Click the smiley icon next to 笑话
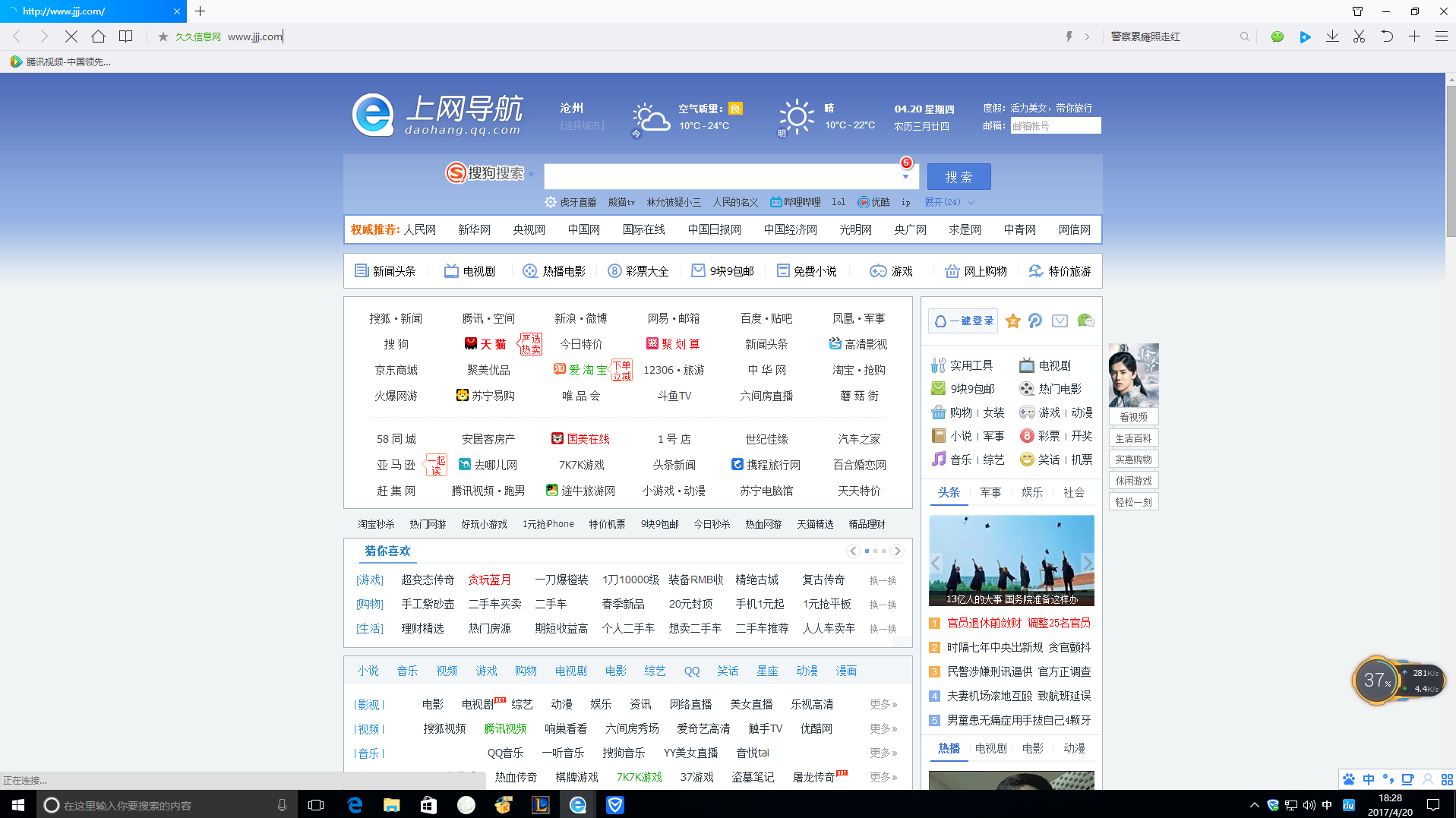Viewport: 1456px width, 818px height. (x=1025, y=459)
